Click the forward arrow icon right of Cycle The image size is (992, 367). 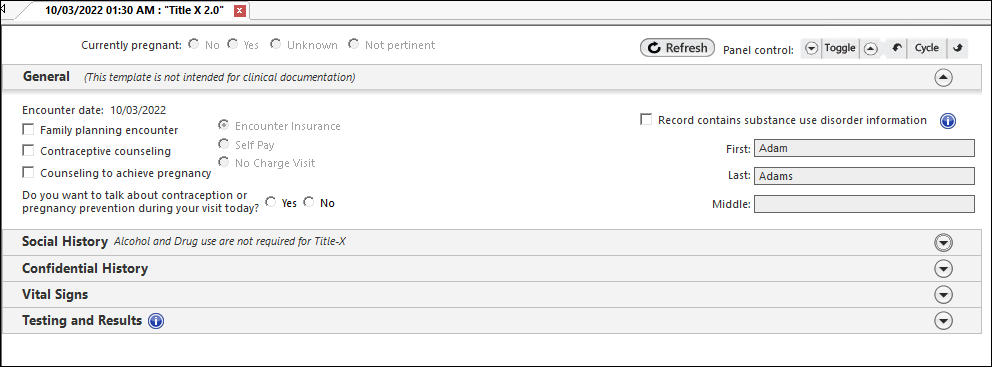[x=958, y=48]
